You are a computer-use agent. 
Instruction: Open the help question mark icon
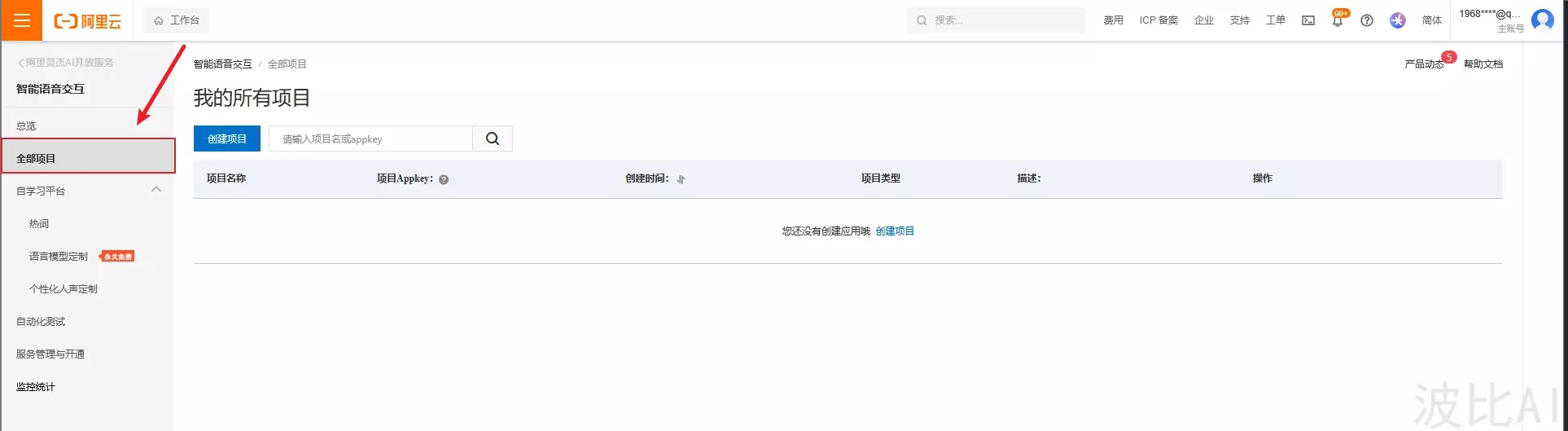click(x=1367, y=20)
